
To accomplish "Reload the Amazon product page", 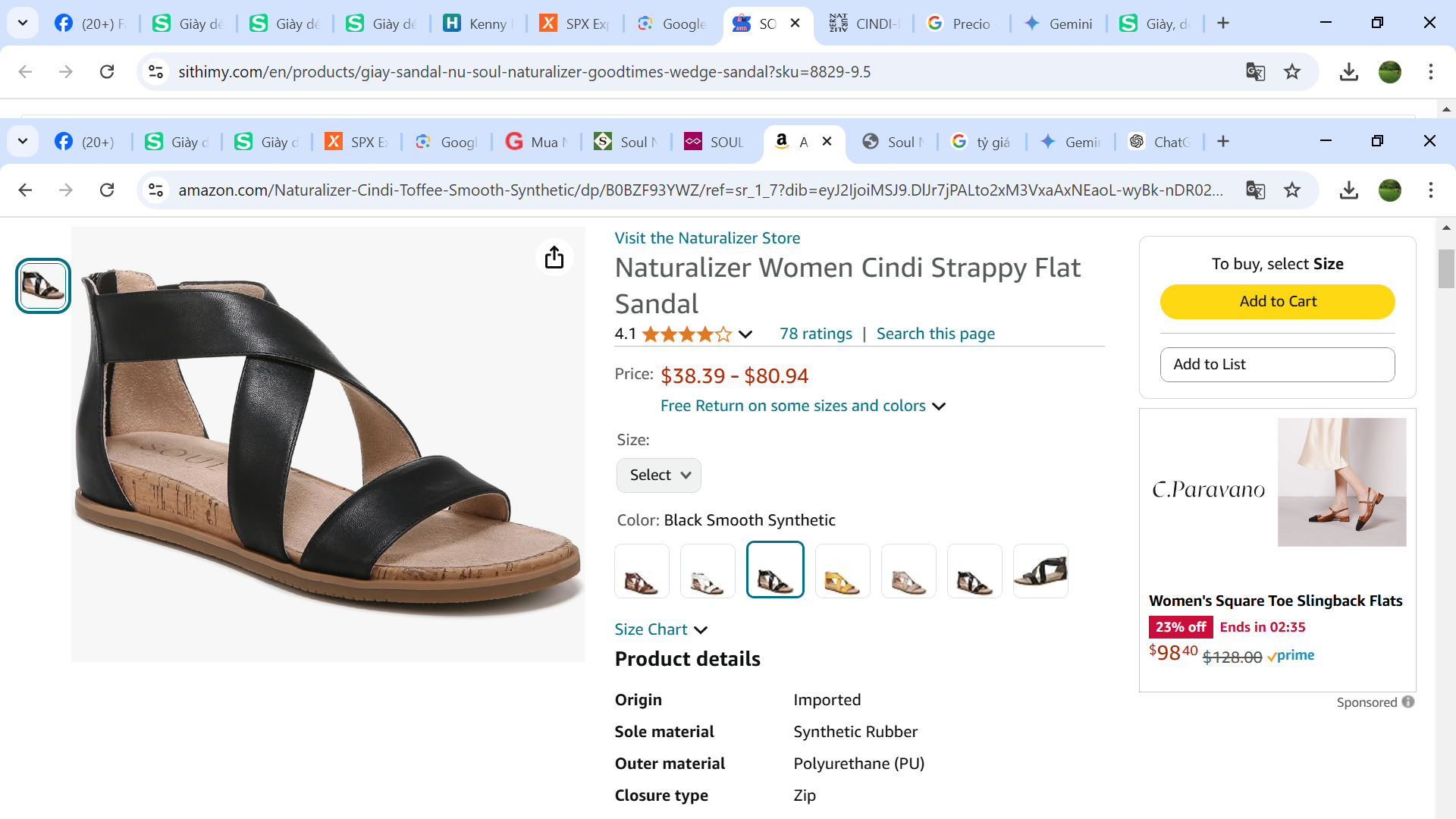I will [x=107, y=190].
